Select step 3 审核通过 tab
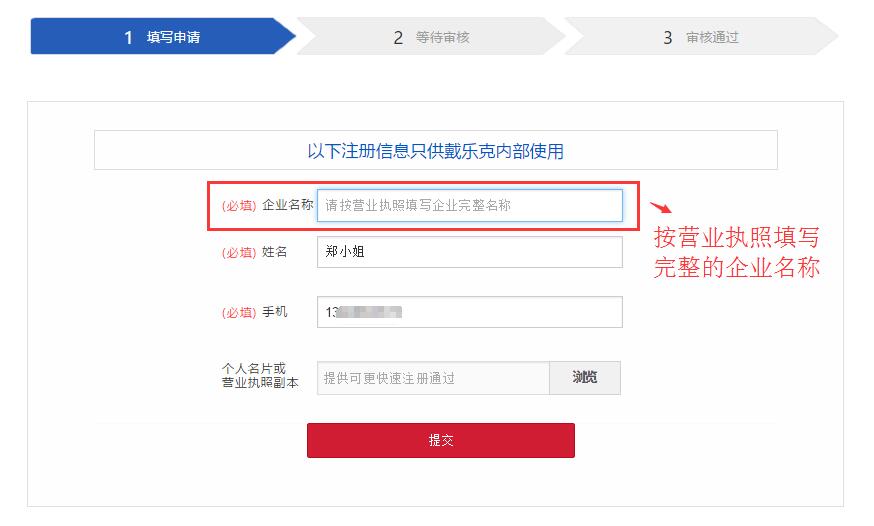 click(x=701, y=36)
